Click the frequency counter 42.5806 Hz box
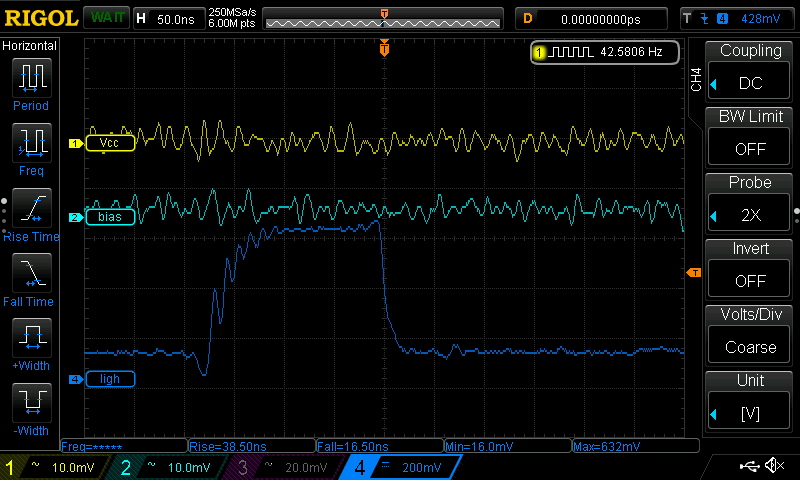This screenshot has height=480, width=800. coord(605,52)
